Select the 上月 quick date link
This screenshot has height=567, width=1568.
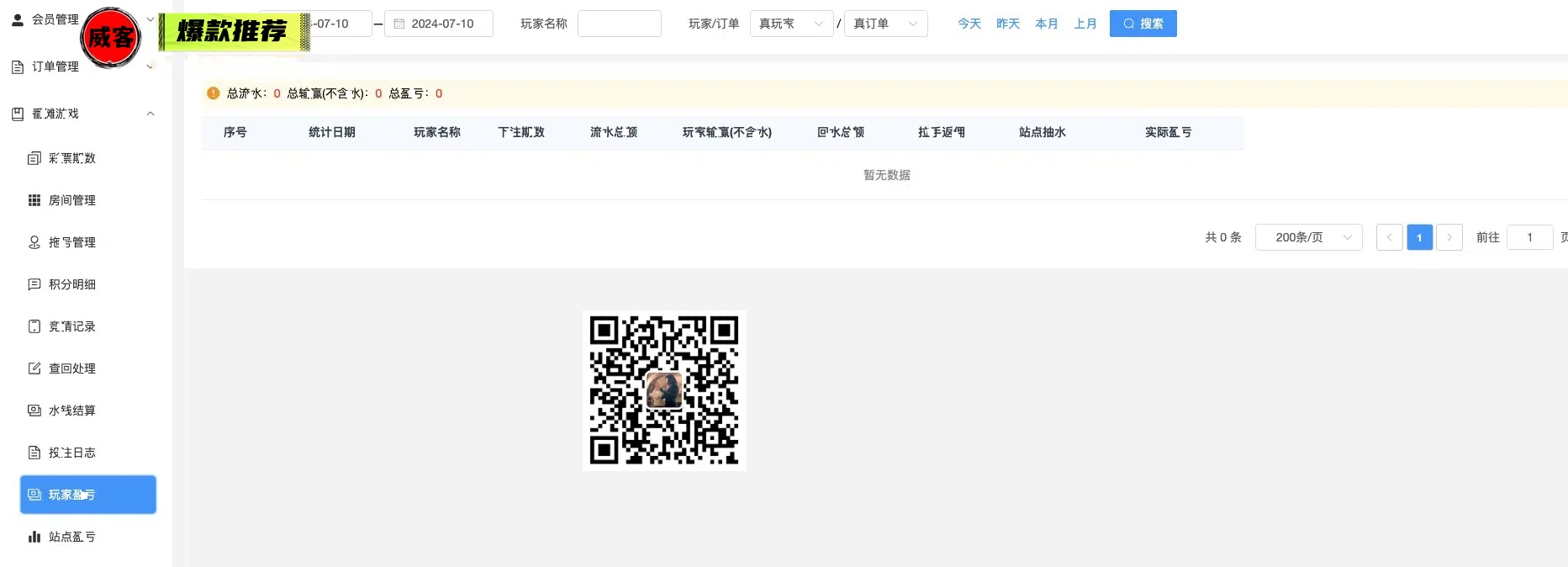pos(1085,24)
